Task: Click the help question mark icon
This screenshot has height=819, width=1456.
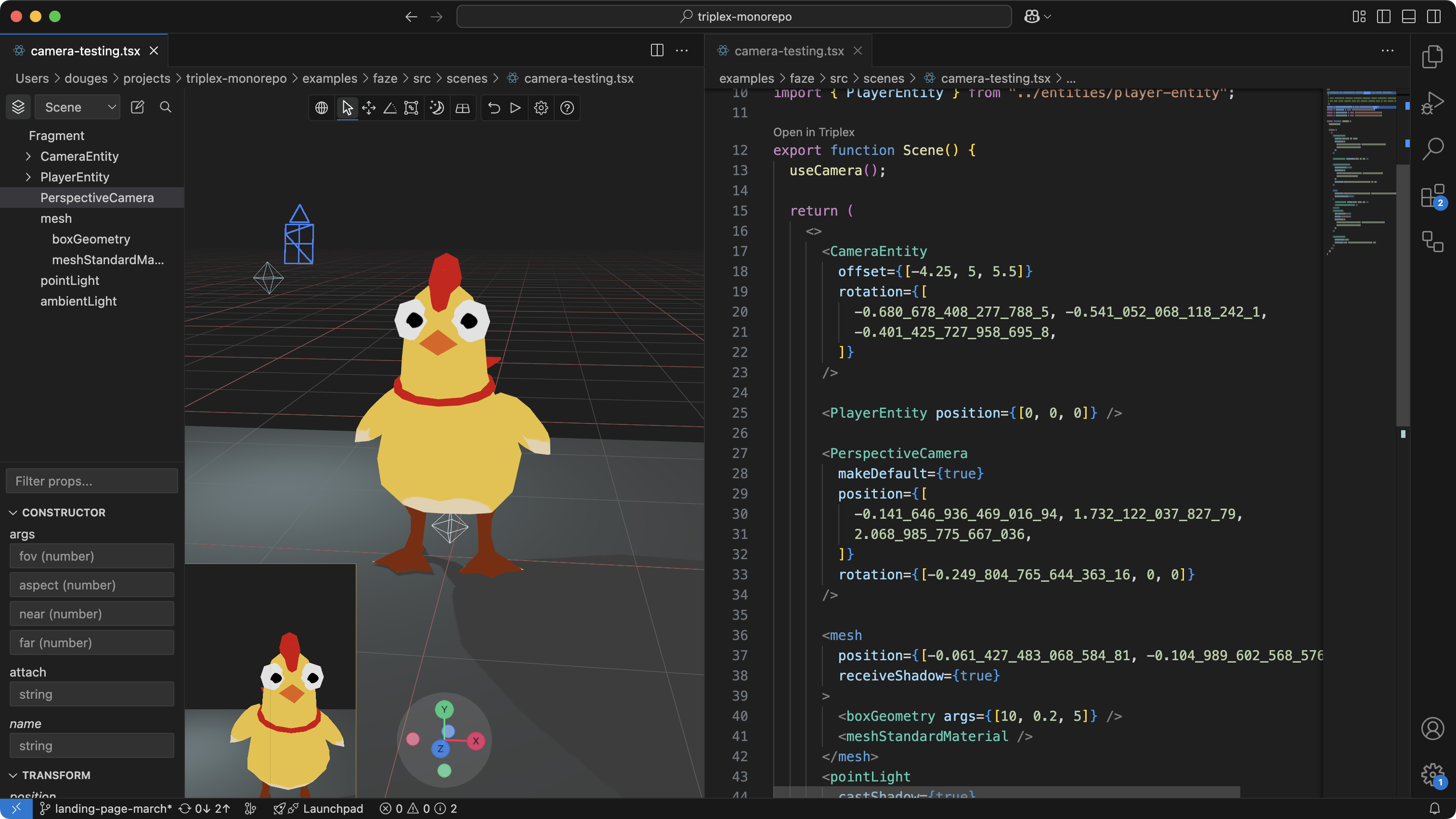Action: tap(567, 107)
